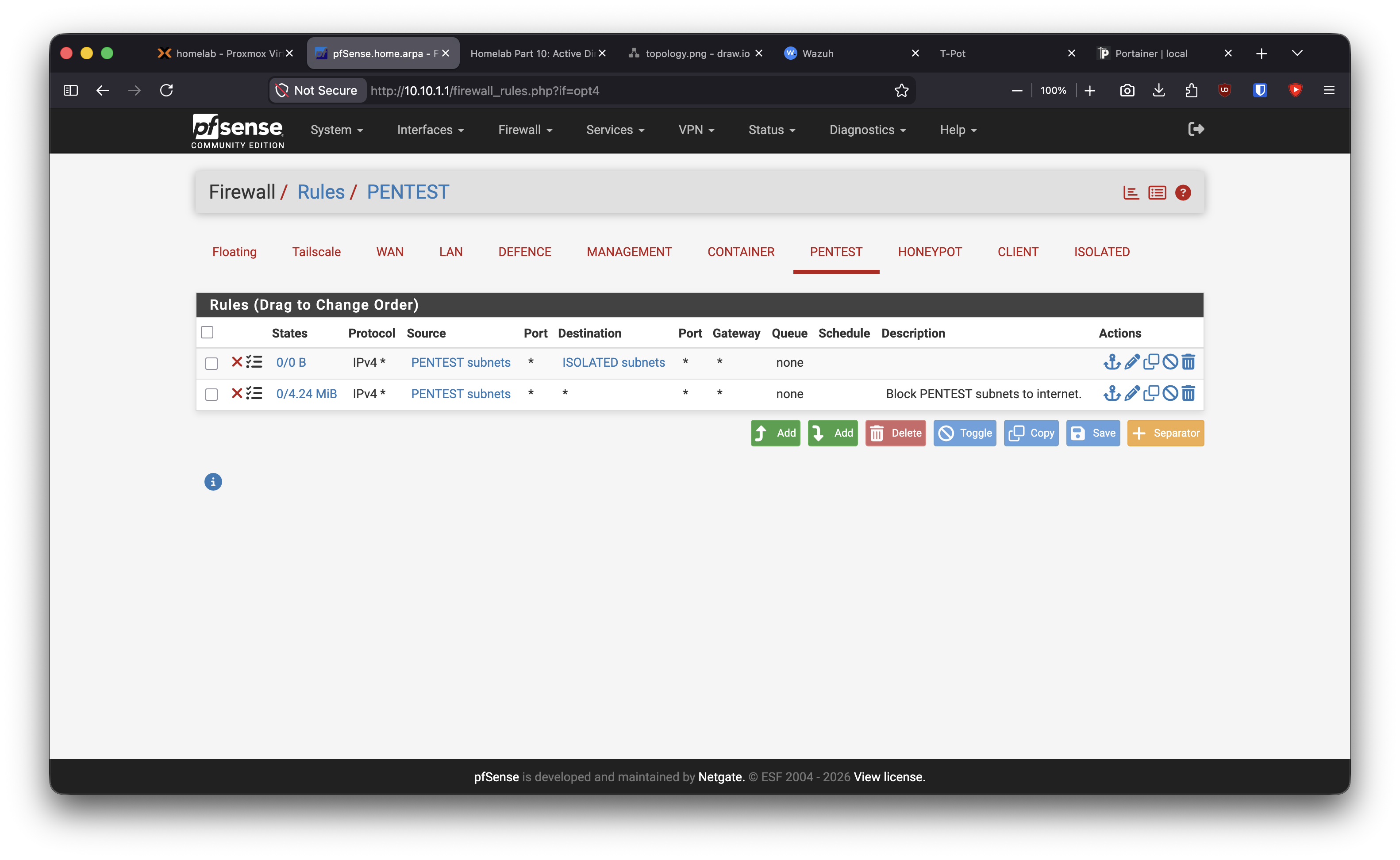Expand the Interfaces menu
Screen dimensions: 1400x860
tap(430, 130)
